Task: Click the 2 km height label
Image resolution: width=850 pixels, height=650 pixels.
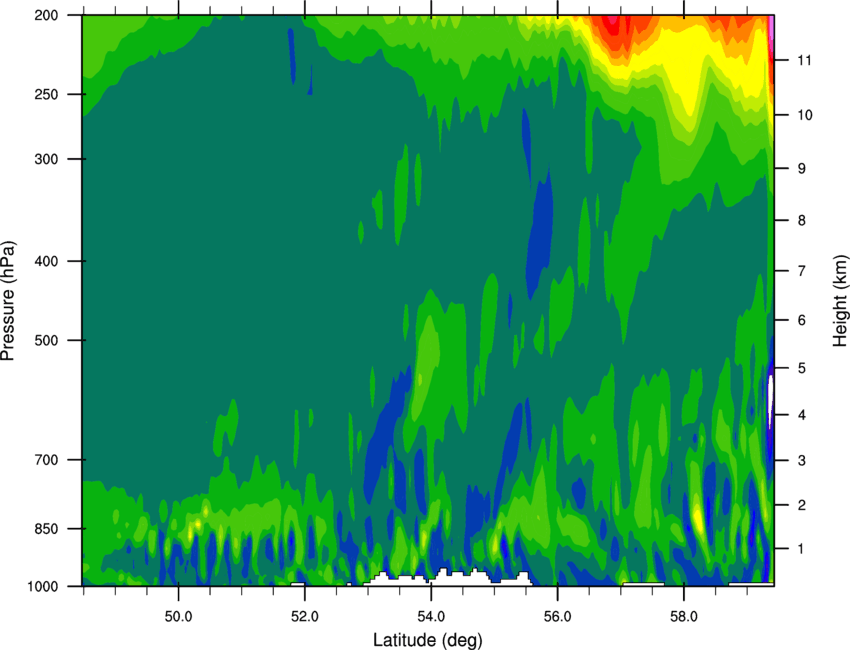Action: pyautogui.click(x=802, y=505)
